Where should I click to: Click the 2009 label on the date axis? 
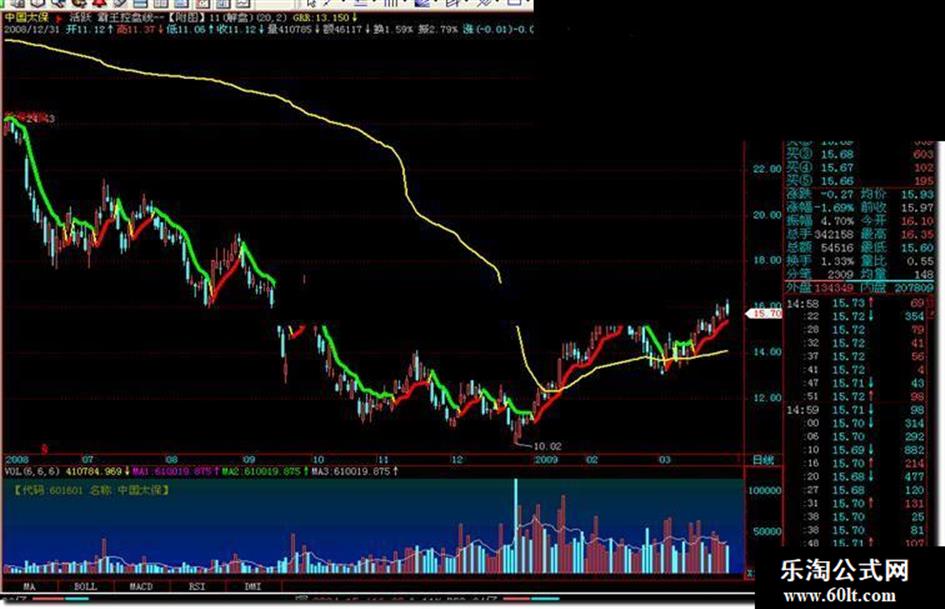click(x=546, y=459)
